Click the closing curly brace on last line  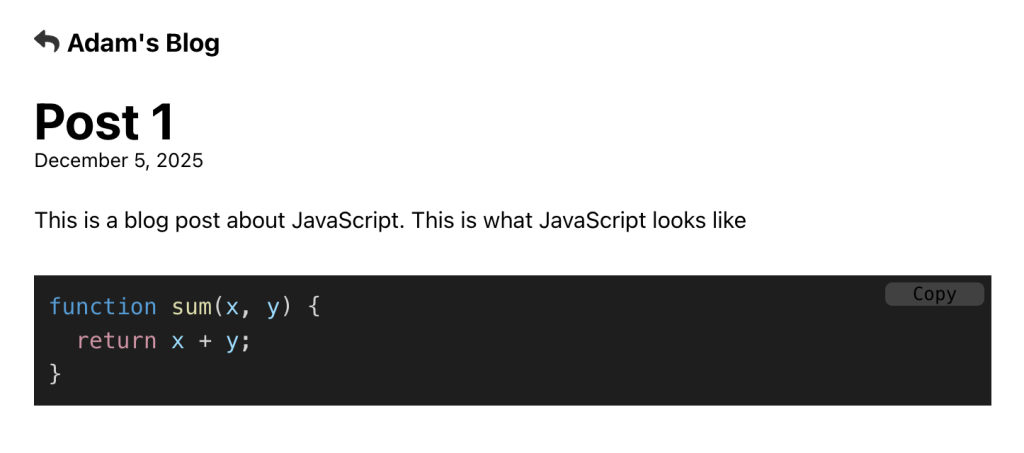coord(55,374)
